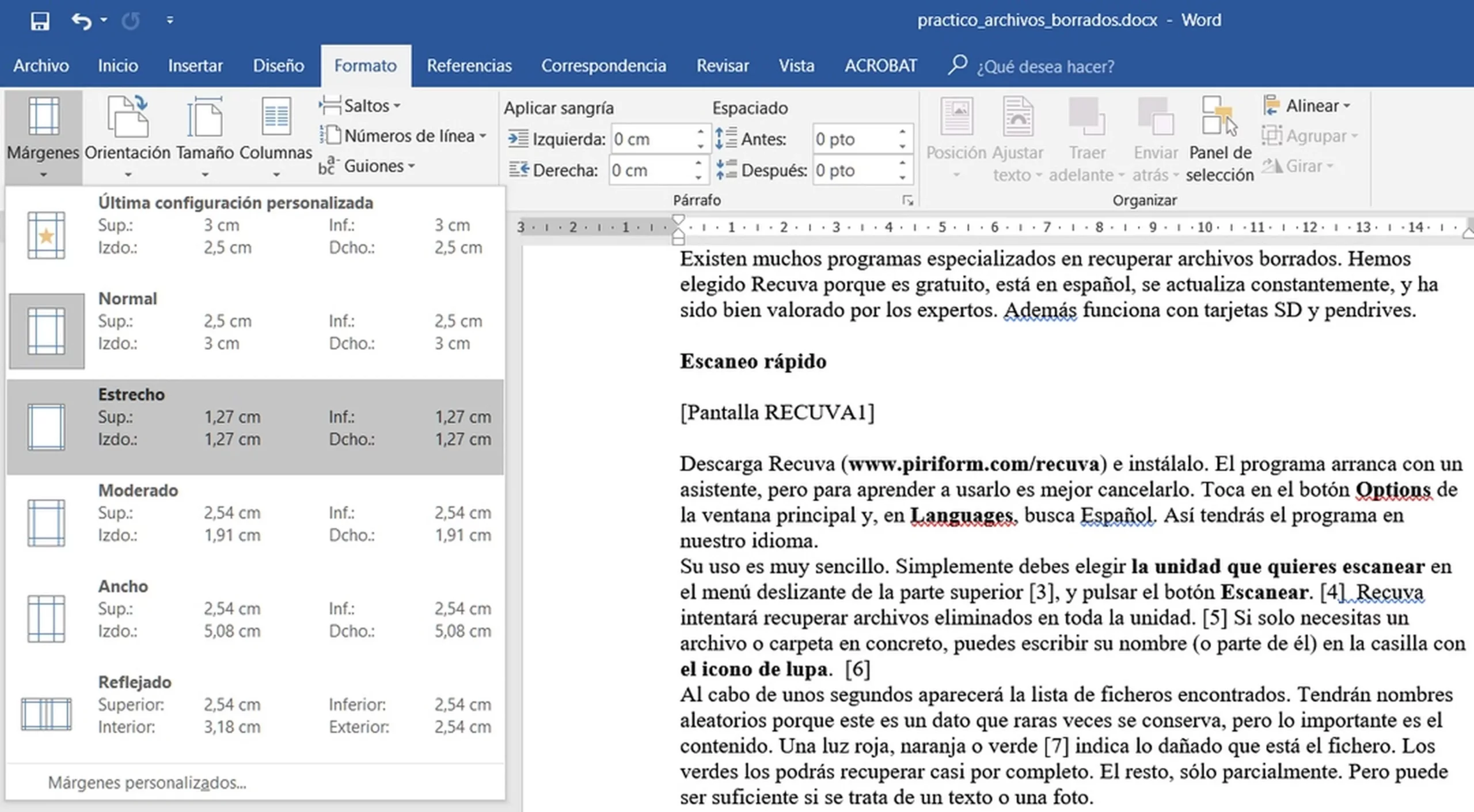Open the Undo history dropdown arrow
Image resolution: width=1474 pixels, height=812 pixels.
[x=104, y=20]
